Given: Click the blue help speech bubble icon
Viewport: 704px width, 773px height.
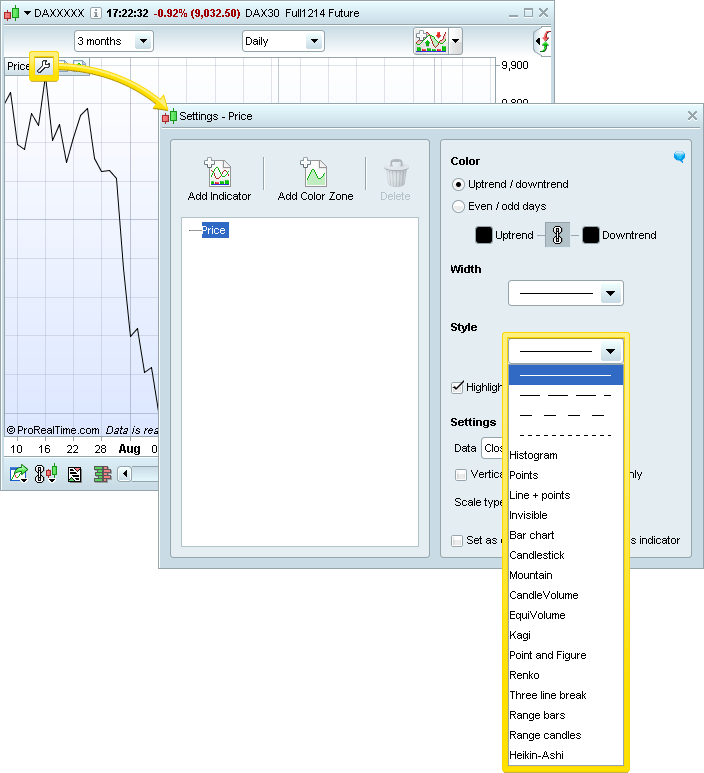Looking at the screenshot, I should [x=679, y=157].
